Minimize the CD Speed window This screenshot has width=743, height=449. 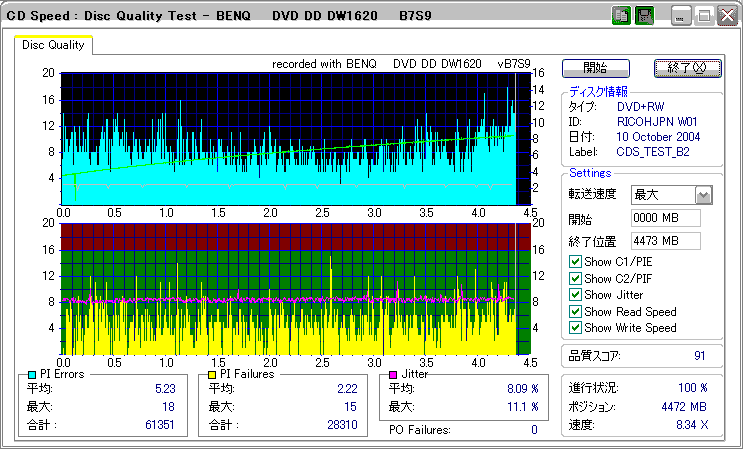tap(682, 16)
